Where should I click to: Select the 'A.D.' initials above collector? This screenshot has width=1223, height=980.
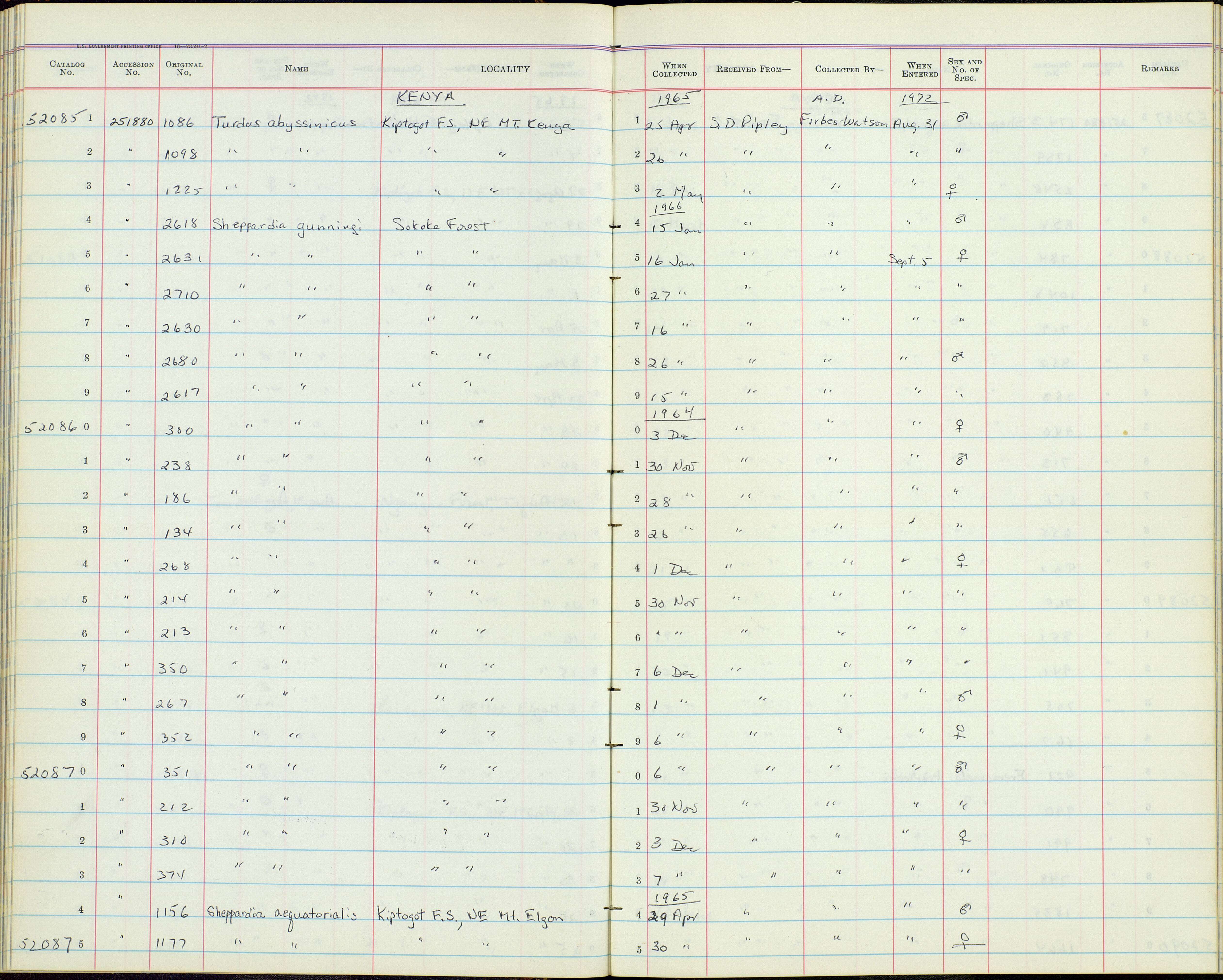829,99
